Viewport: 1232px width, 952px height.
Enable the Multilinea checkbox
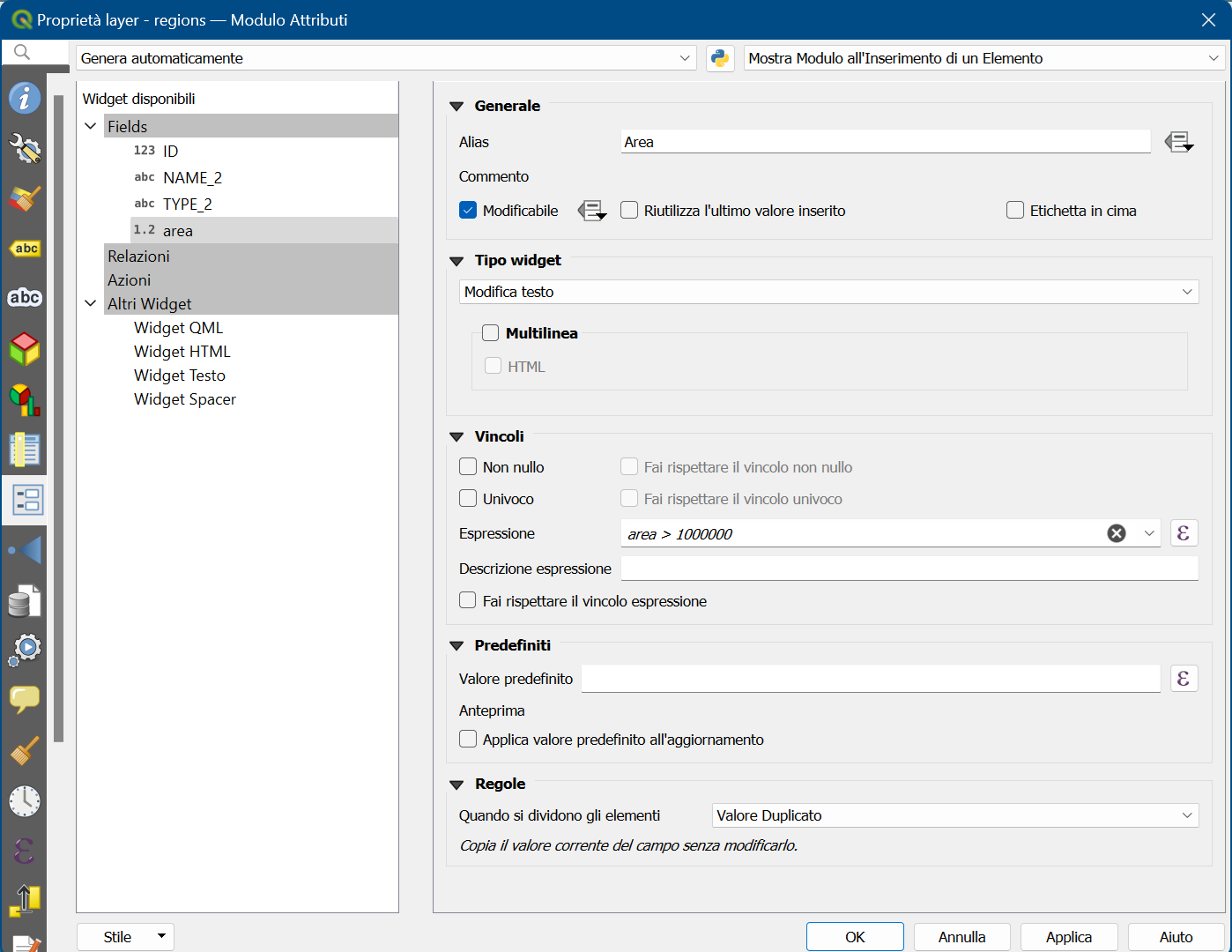[491, 333]
